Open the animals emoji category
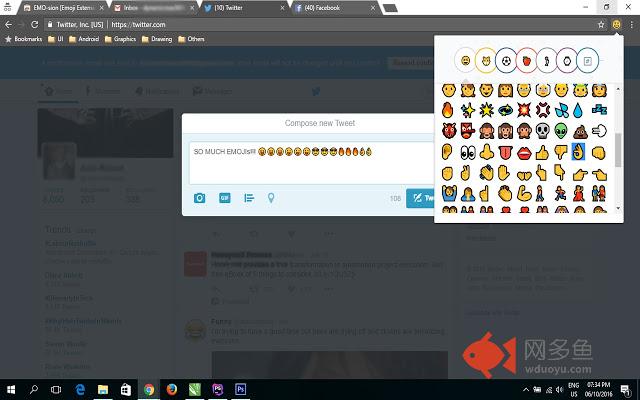The width and height of the screenshot is (640, 400). click(485, 60)
